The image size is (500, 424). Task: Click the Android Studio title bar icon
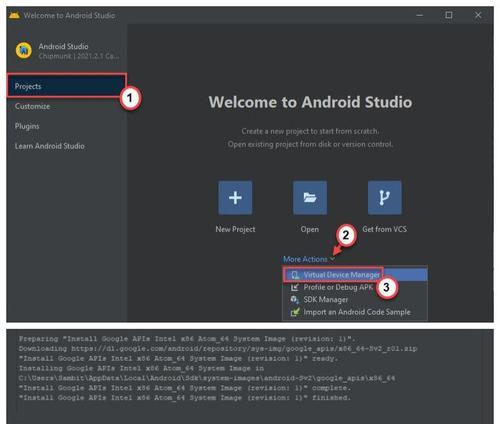click(14, 15)
